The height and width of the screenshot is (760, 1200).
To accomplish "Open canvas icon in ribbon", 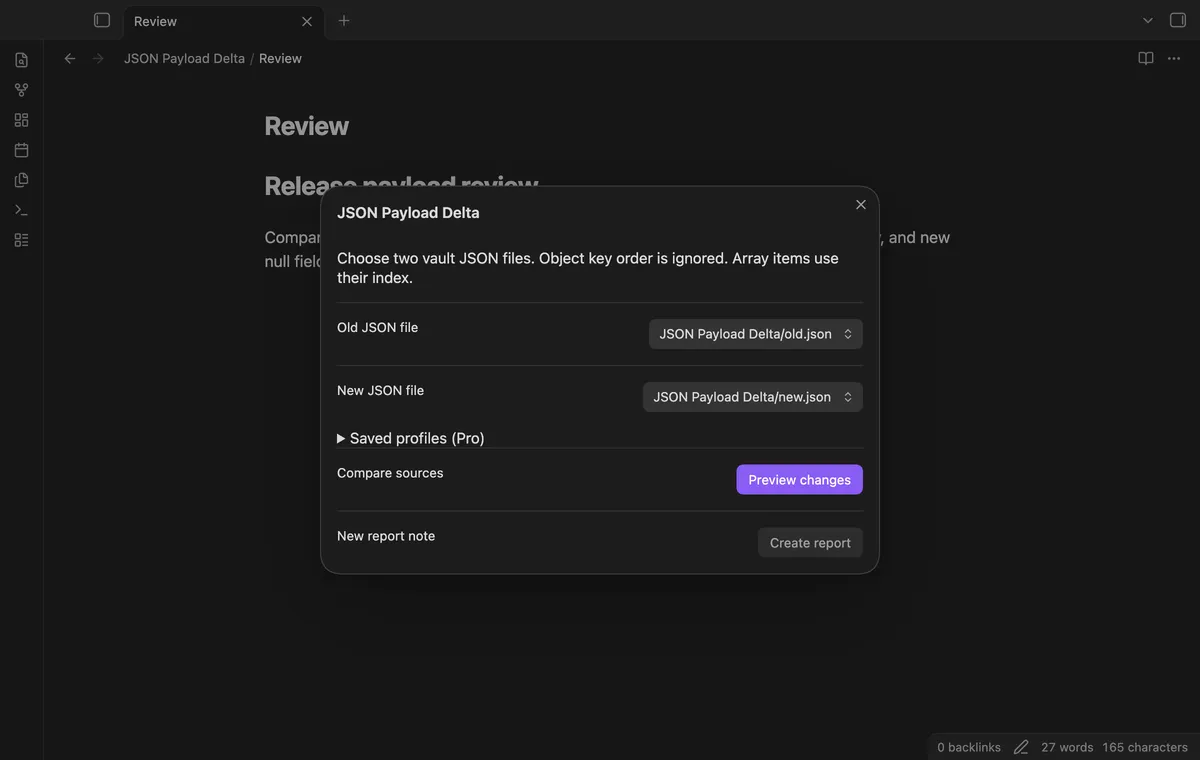I will click(x=22, y=120).
